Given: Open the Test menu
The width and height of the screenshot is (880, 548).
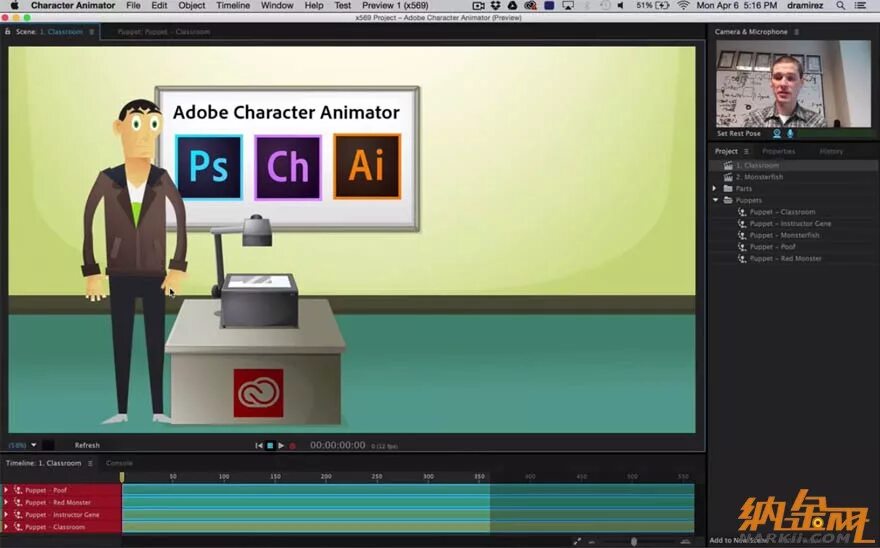Looking at the screenshot, I should pos(342,6).
